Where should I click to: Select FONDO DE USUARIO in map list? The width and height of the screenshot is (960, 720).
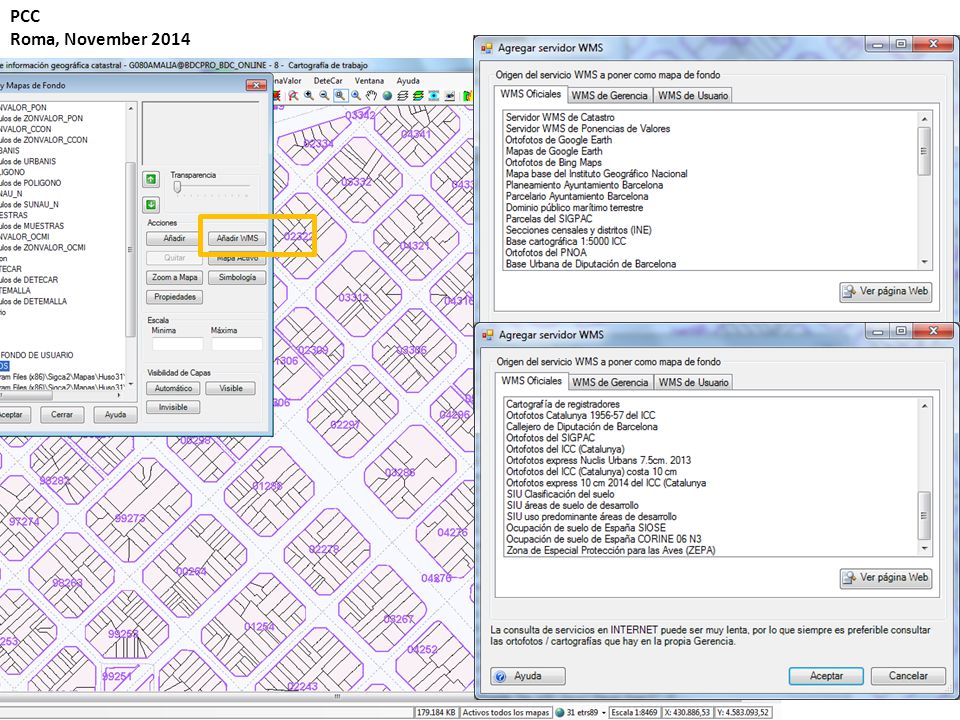(37, 355)
